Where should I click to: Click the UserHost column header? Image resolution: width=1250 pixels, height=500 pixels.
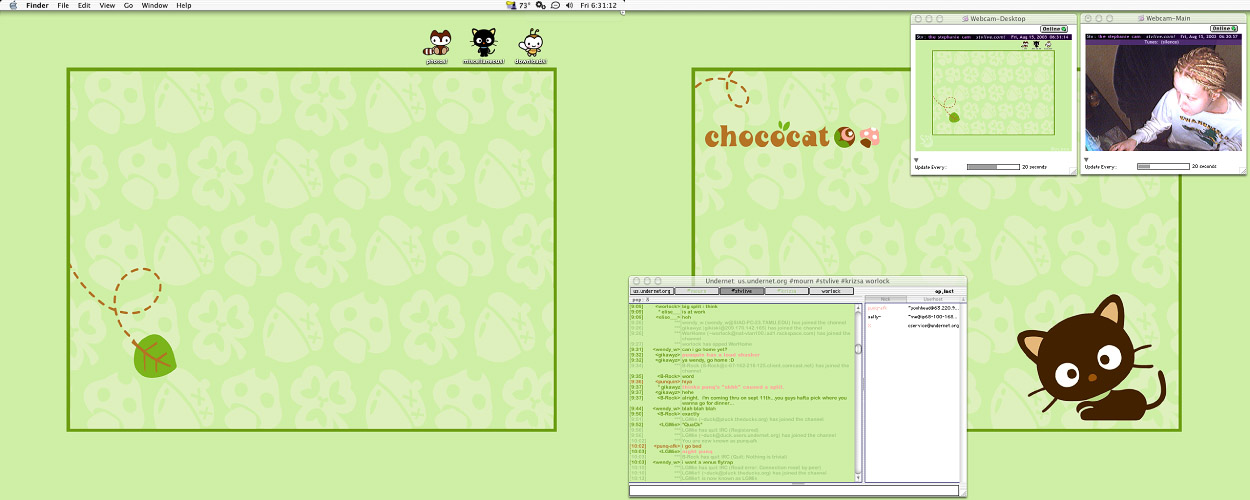pyautogui.click(x=932, y=299)
